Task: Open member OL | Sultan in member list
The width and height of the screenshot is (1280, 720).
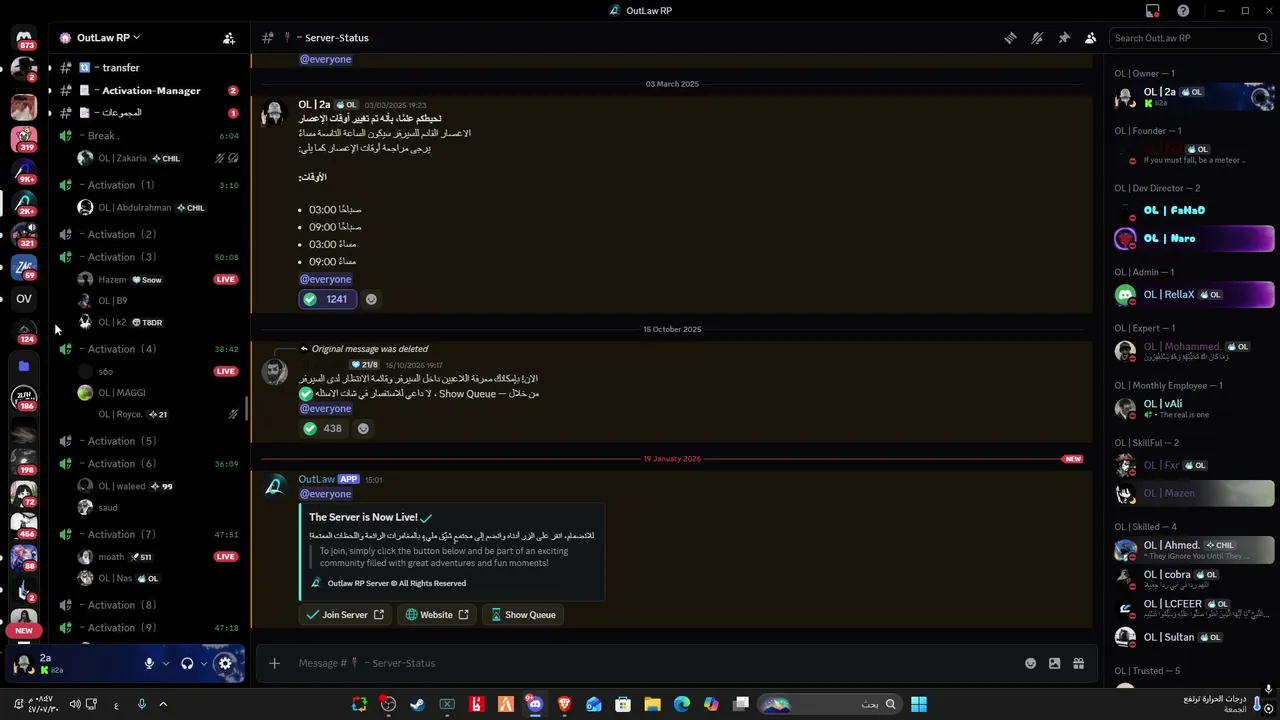Action: pos(1194,637)
